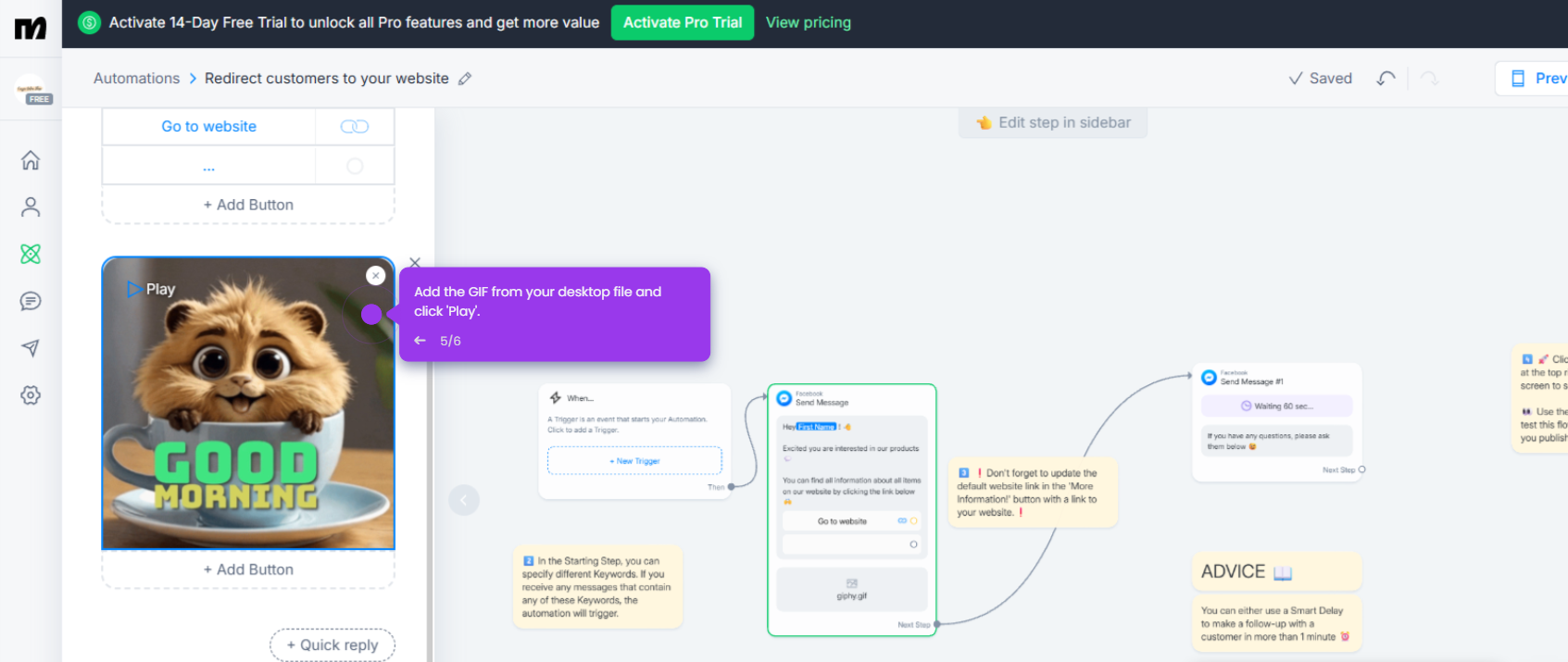The image size is (1568, 662).
Task: Click Activate Pro Trial button
Action: (683, 22)
